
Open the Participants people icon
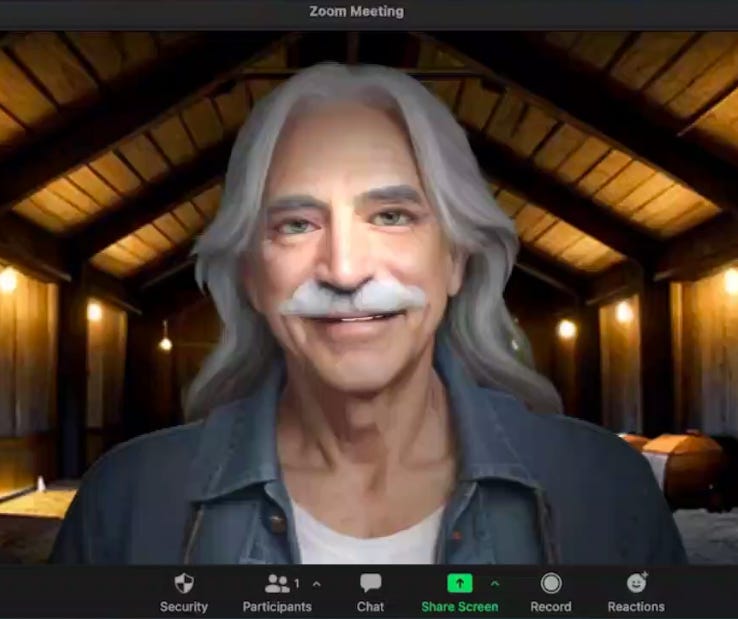click(277, 584)
